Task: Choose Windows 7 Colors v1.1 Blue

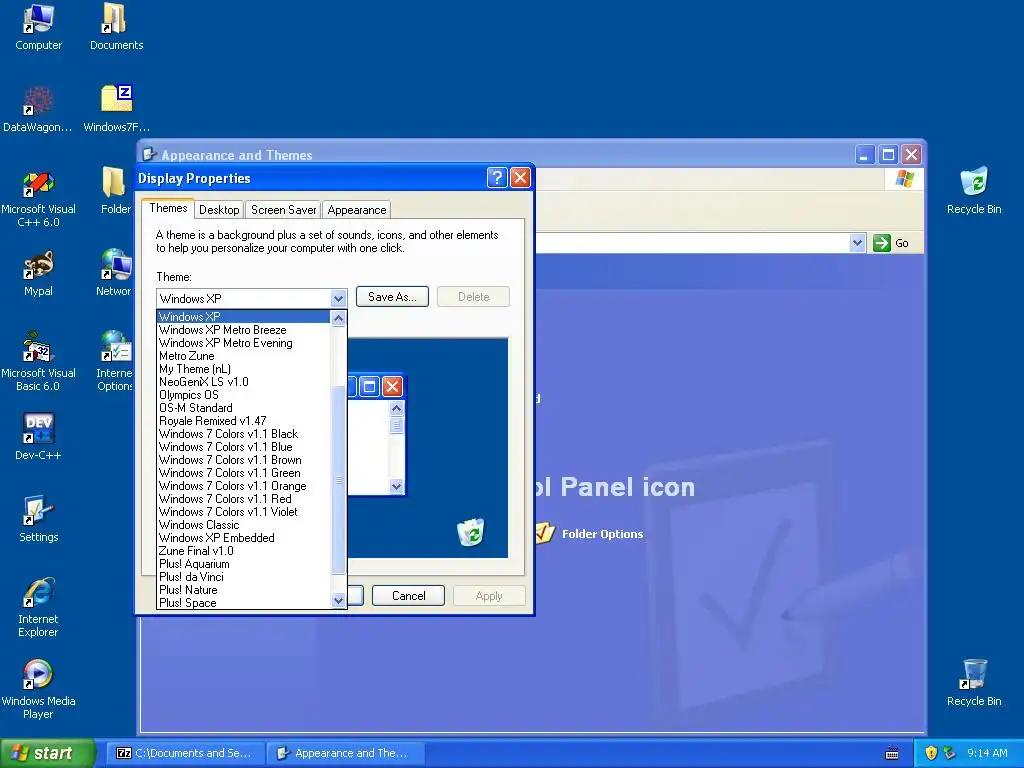Action: pos(244,447)
